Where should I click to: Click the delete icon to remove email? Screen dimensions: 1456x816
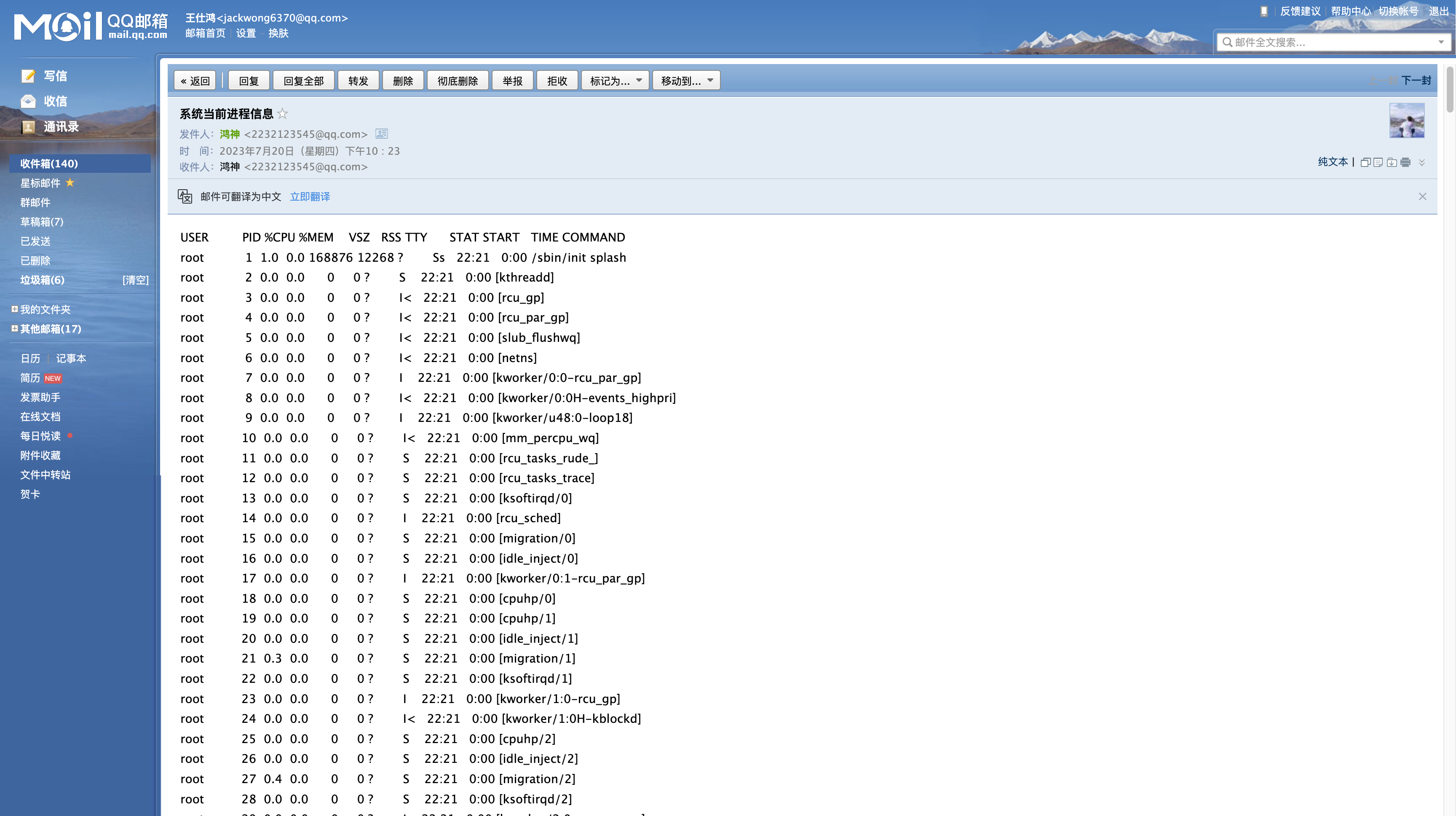tap(401, 80)
